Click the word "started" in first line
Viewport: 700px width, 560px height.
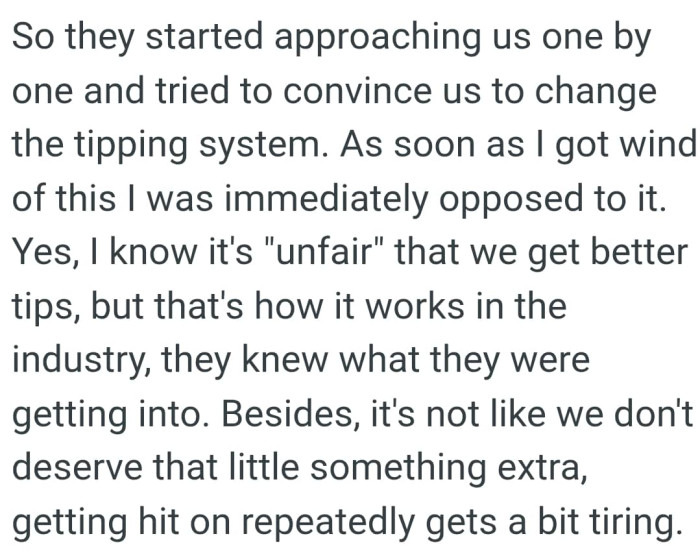coord(204,37)
